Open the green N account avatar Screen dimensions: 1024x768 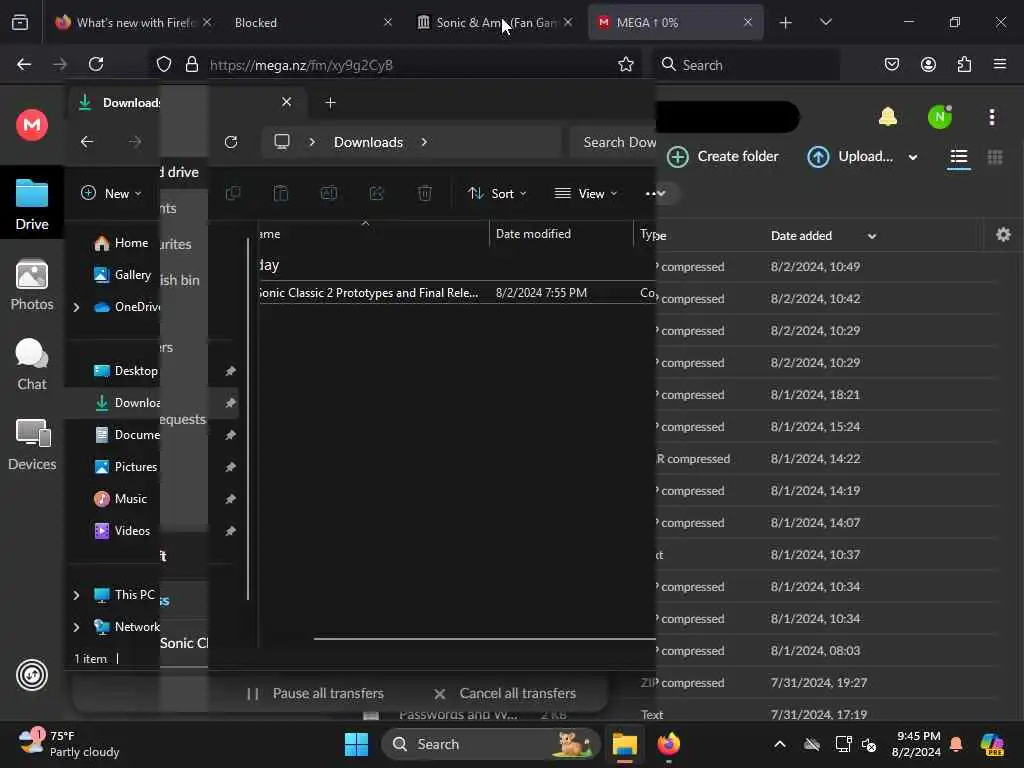pos(940,117)
